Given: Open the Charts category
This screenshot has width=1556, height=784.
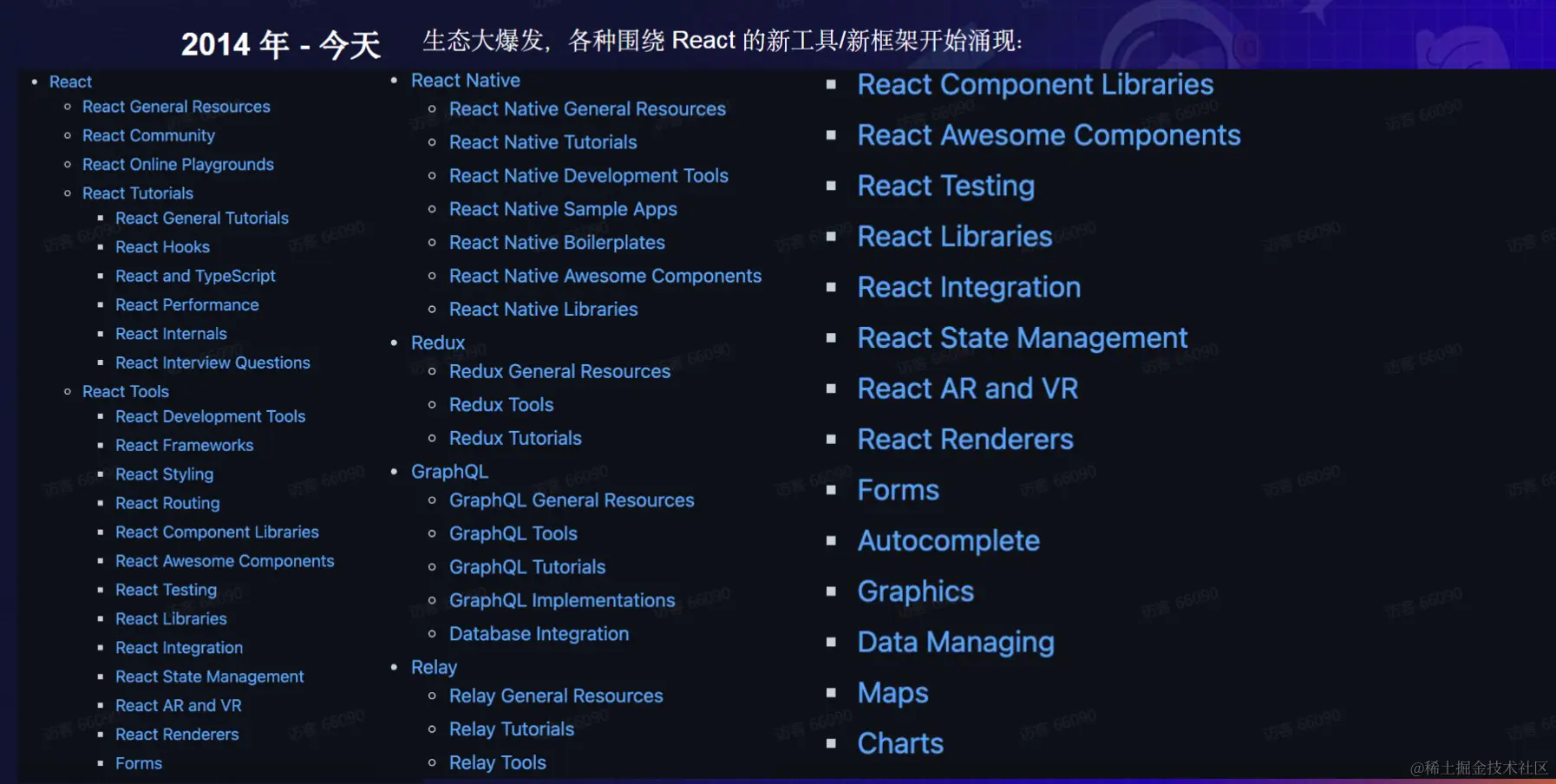Looking at the screenshot, I should pos(900,742).
